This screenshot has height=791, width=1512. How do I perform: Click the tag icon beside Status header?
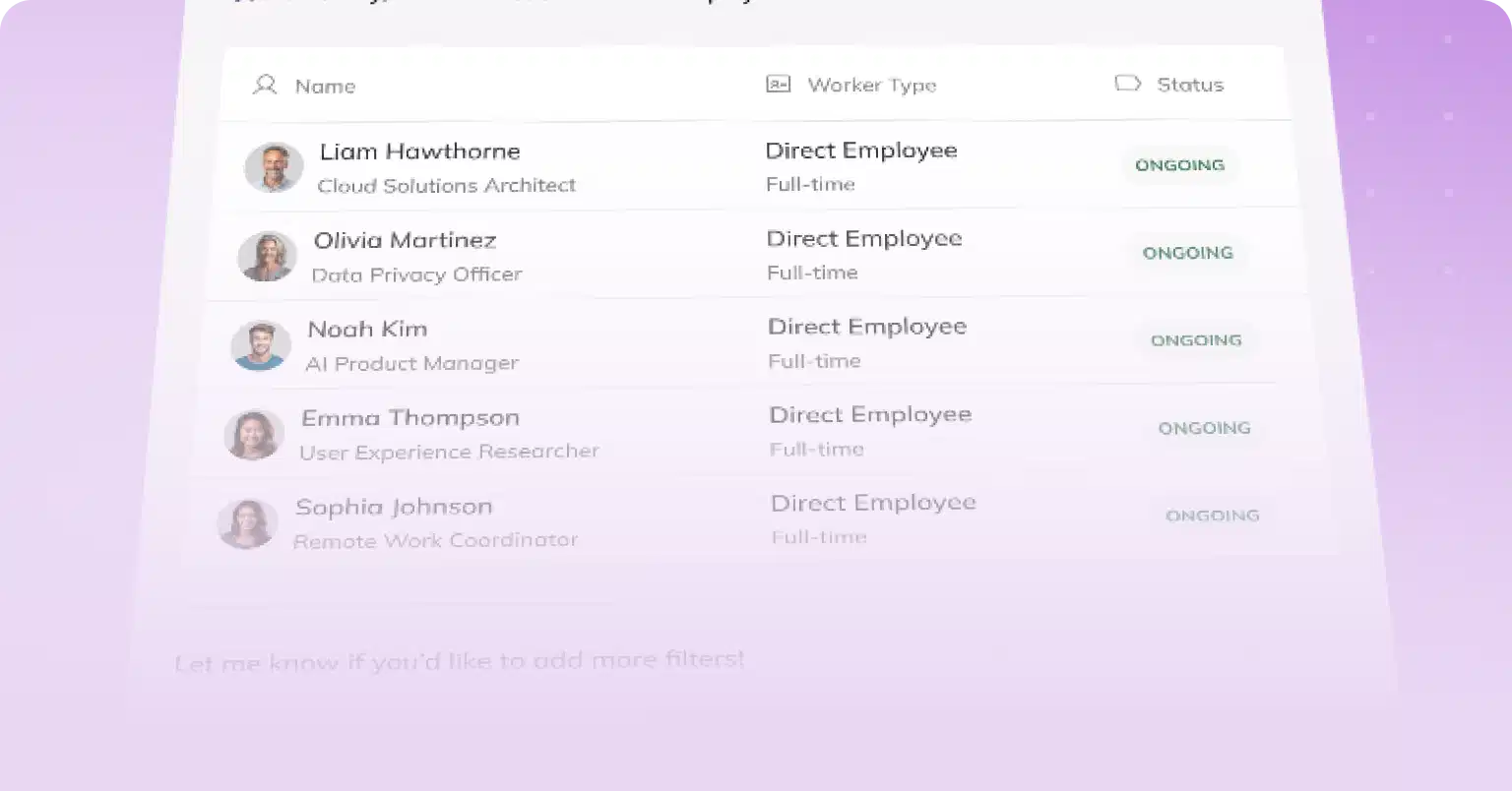(x=1127, y=84)
